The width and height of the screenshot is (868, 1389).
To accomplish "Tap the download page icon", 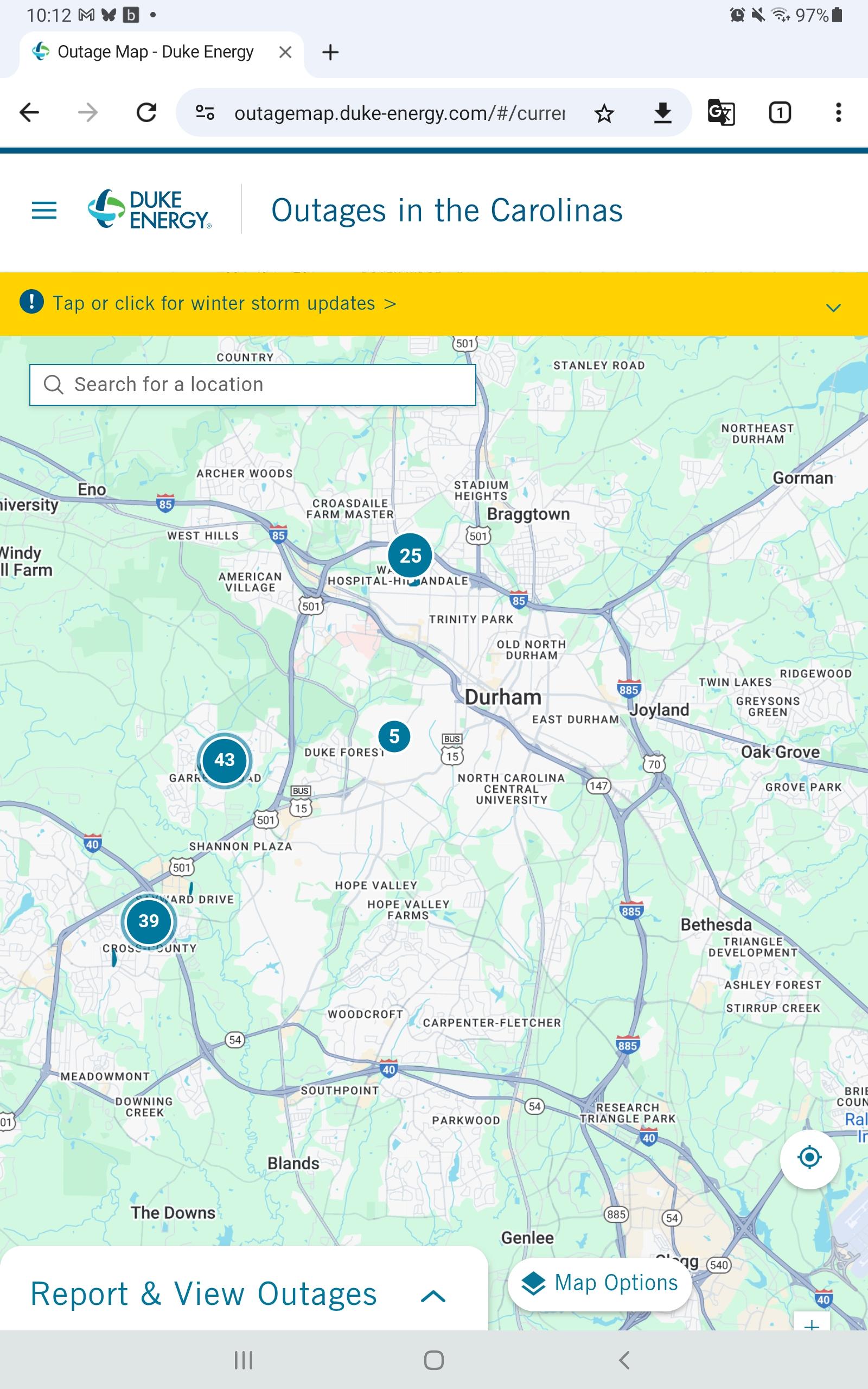I will click(x=662, y=113).
